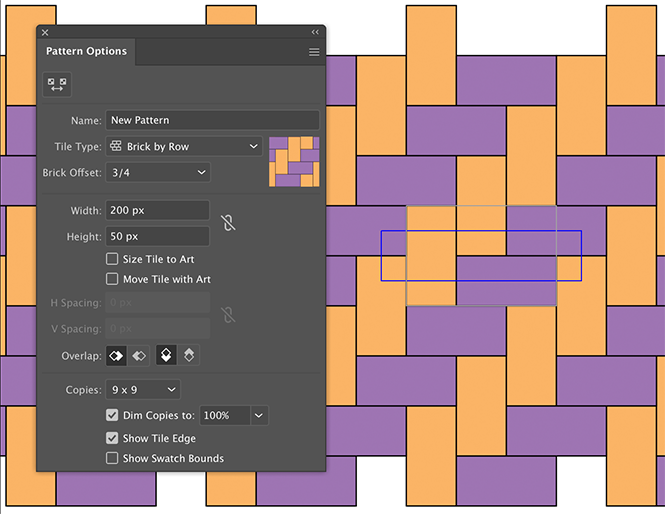Select the Top in Front overlap option

(166, 355)
